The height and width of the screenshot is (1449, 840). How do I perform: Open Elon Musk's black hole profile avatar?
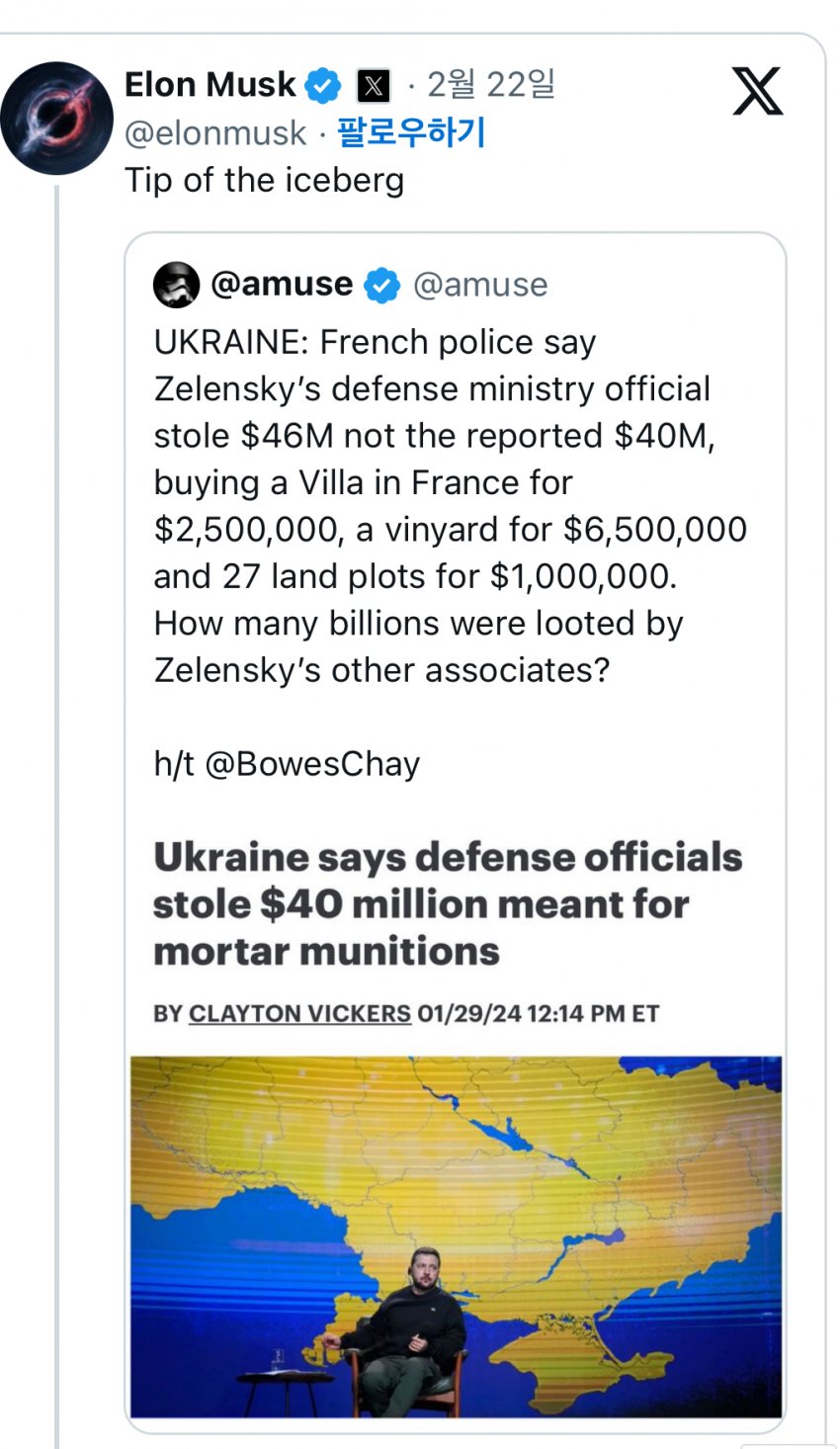pyautogui.click(x=56, y=119)
